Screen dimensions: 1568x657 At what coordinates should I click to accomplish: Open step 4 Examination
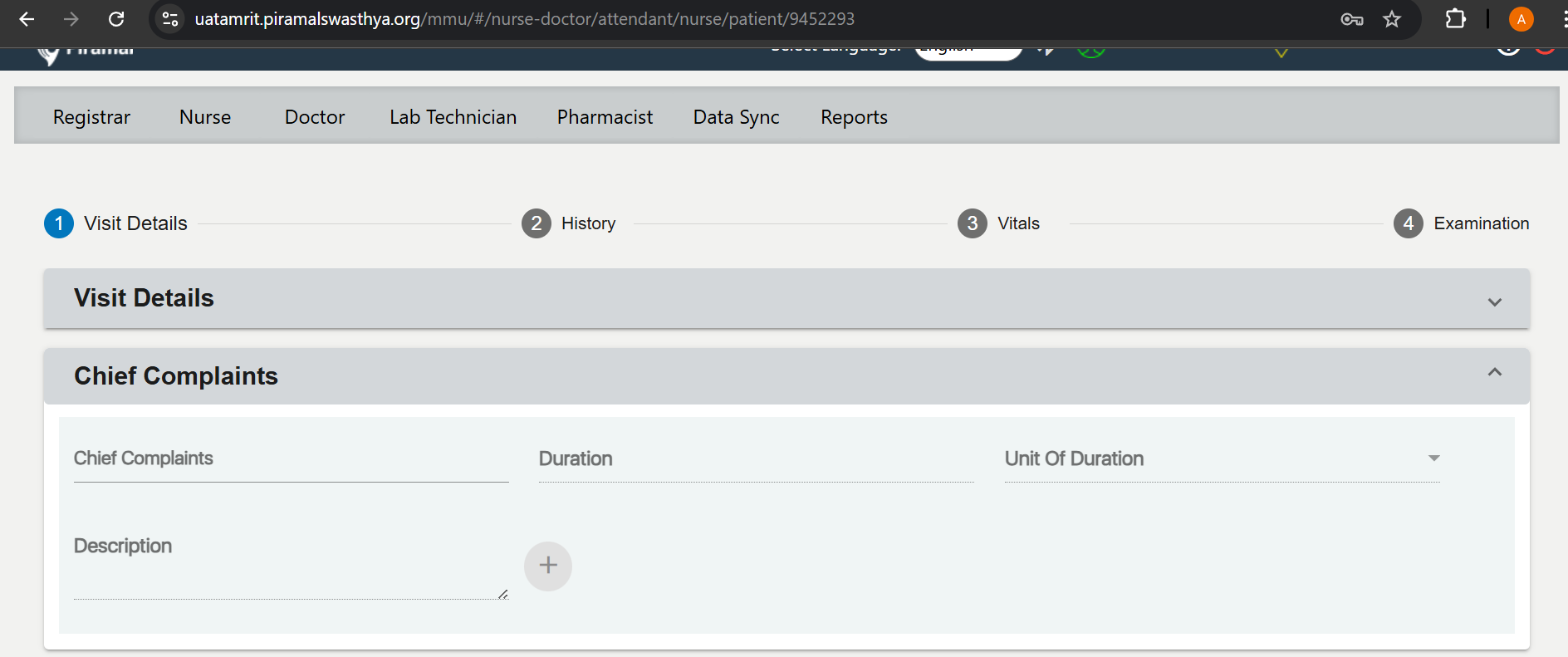point(1462,223)
